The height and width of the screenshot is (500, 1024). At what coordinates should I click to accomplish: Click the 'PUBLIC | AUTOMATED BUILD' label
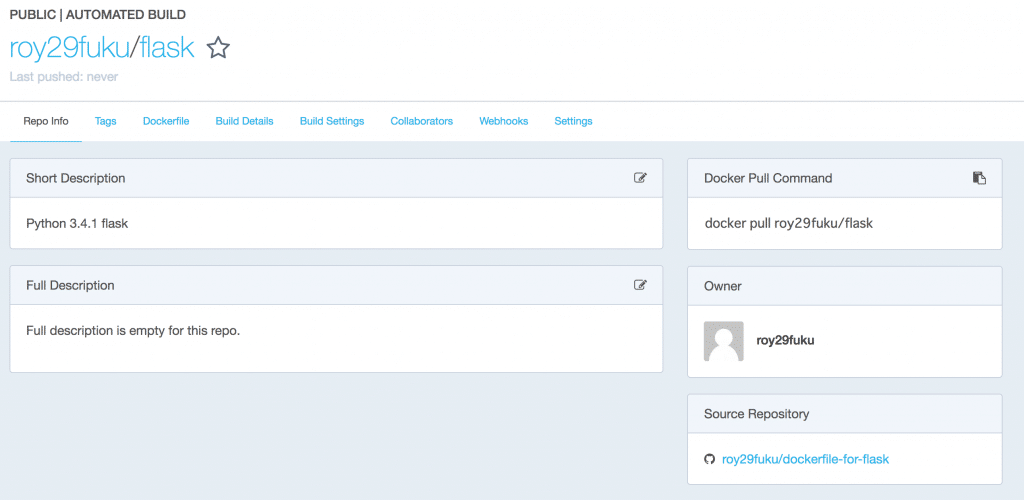tap(97, 14)
